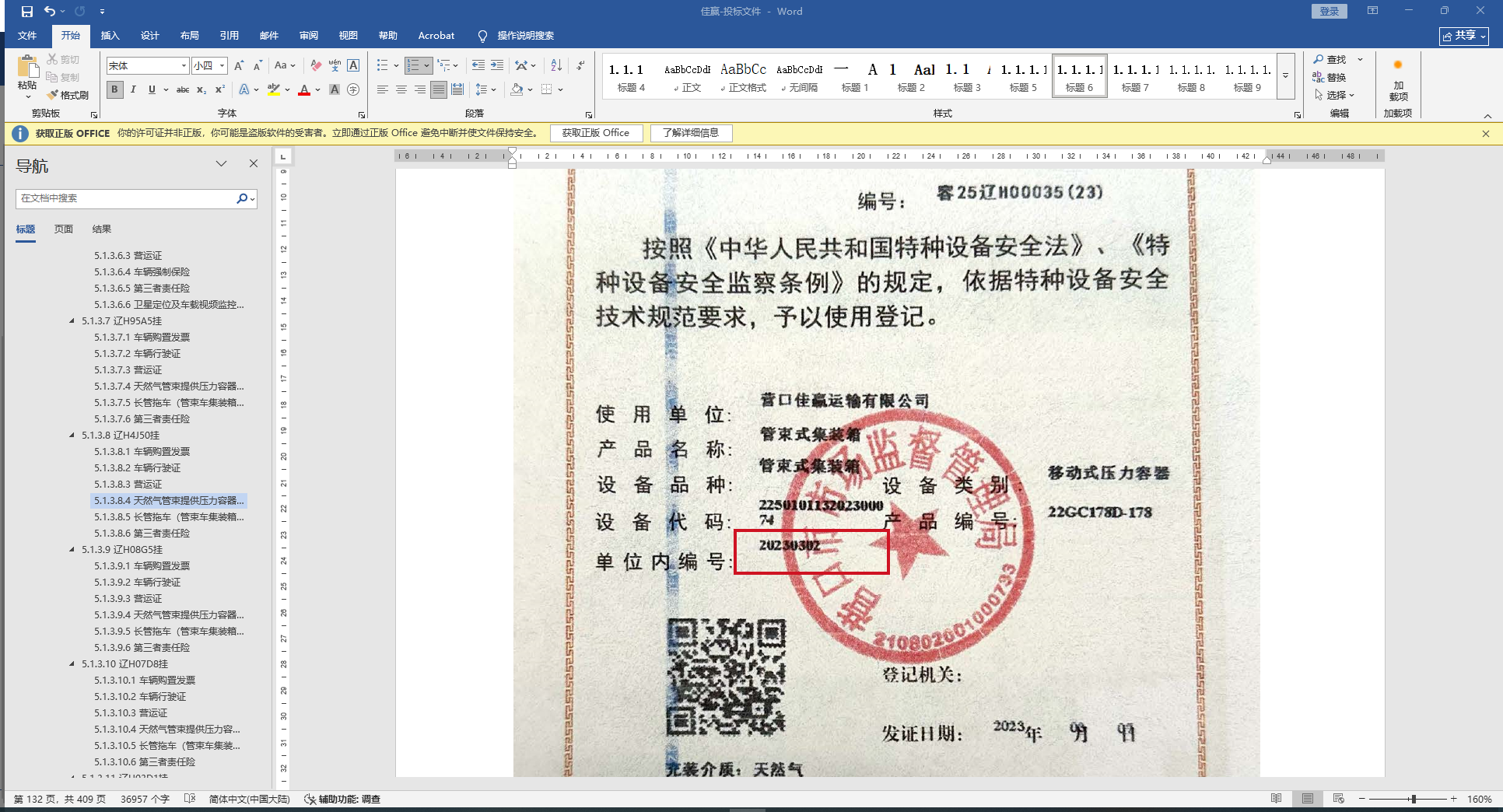Screen dimensions: 1503x812
Task: Click the 共享 share button
Action: pyautogui.click(x=1464, y=36)
